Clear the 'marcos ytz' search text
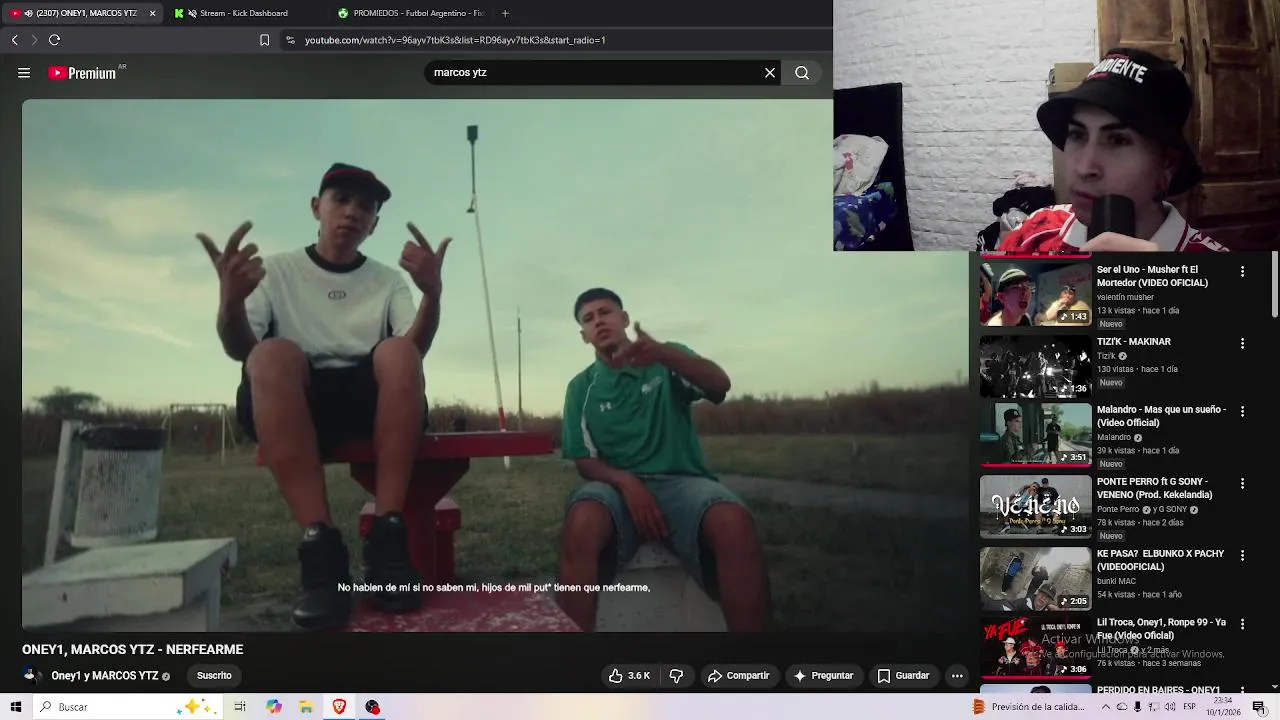1280x720 pixels. tap(770, 73)
